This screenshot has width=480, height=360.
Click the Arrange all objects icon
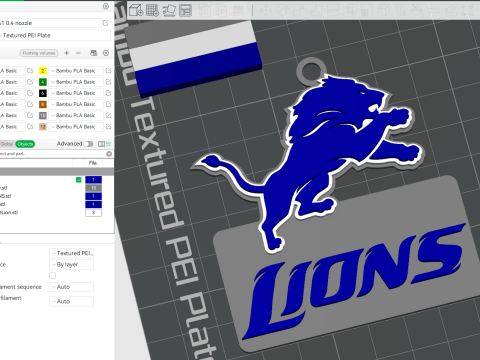click(x=185, y=10)
